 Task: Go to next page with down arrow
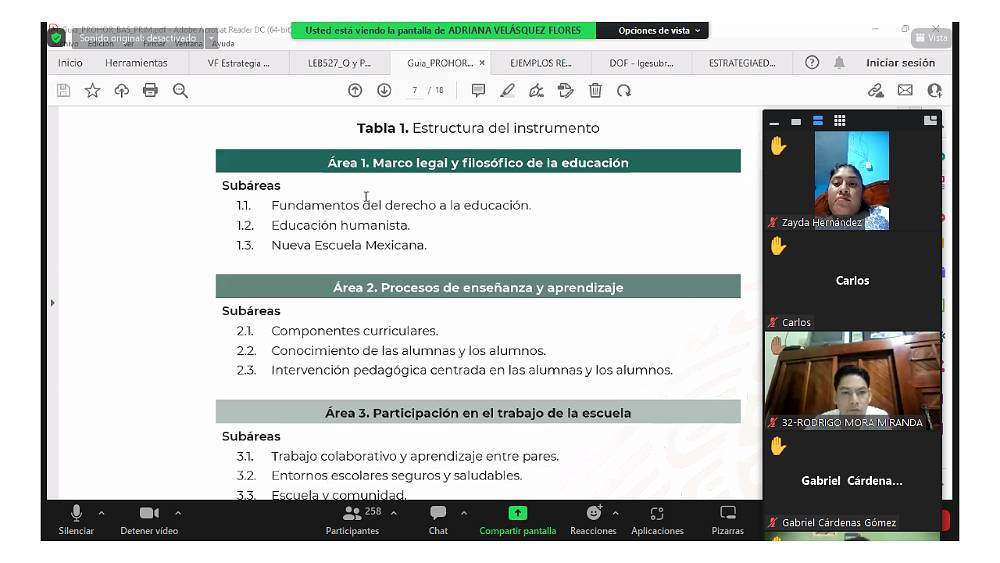click(x=384, y=90)
